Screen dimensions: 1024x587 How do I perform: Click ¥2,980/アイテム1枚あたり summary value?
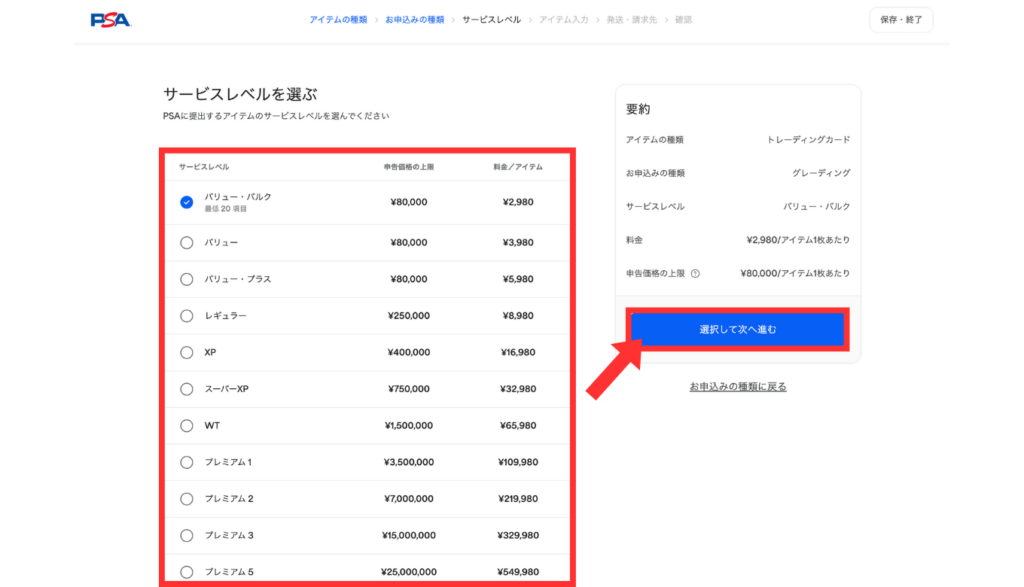798,240
